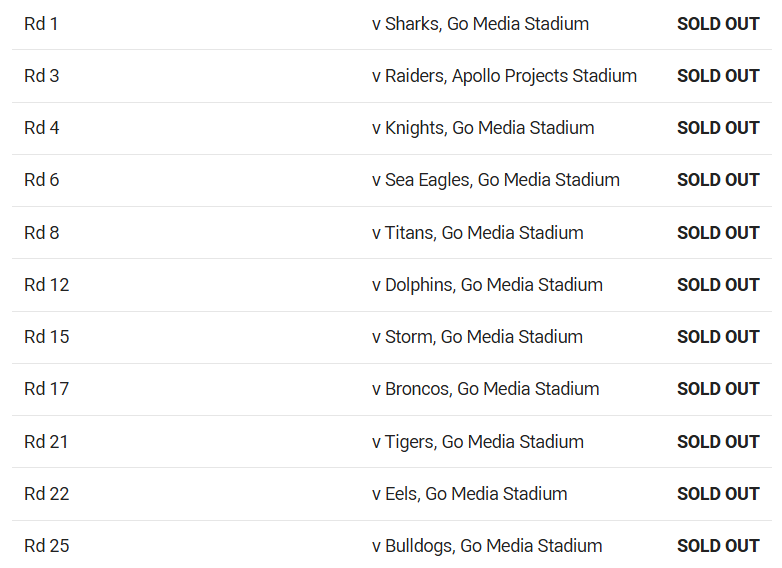Click the 'v Tigers, Go Media Stadium' entry
The width and height of the screenshot is (782, 568).
[478, 442]
